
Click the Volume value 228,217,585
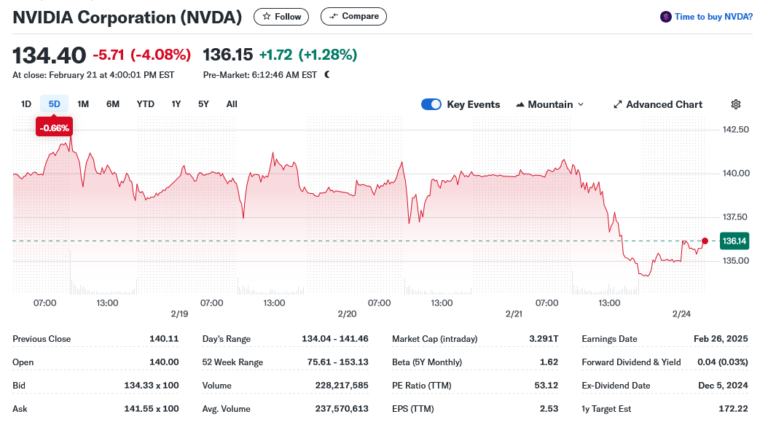(342, 385)
